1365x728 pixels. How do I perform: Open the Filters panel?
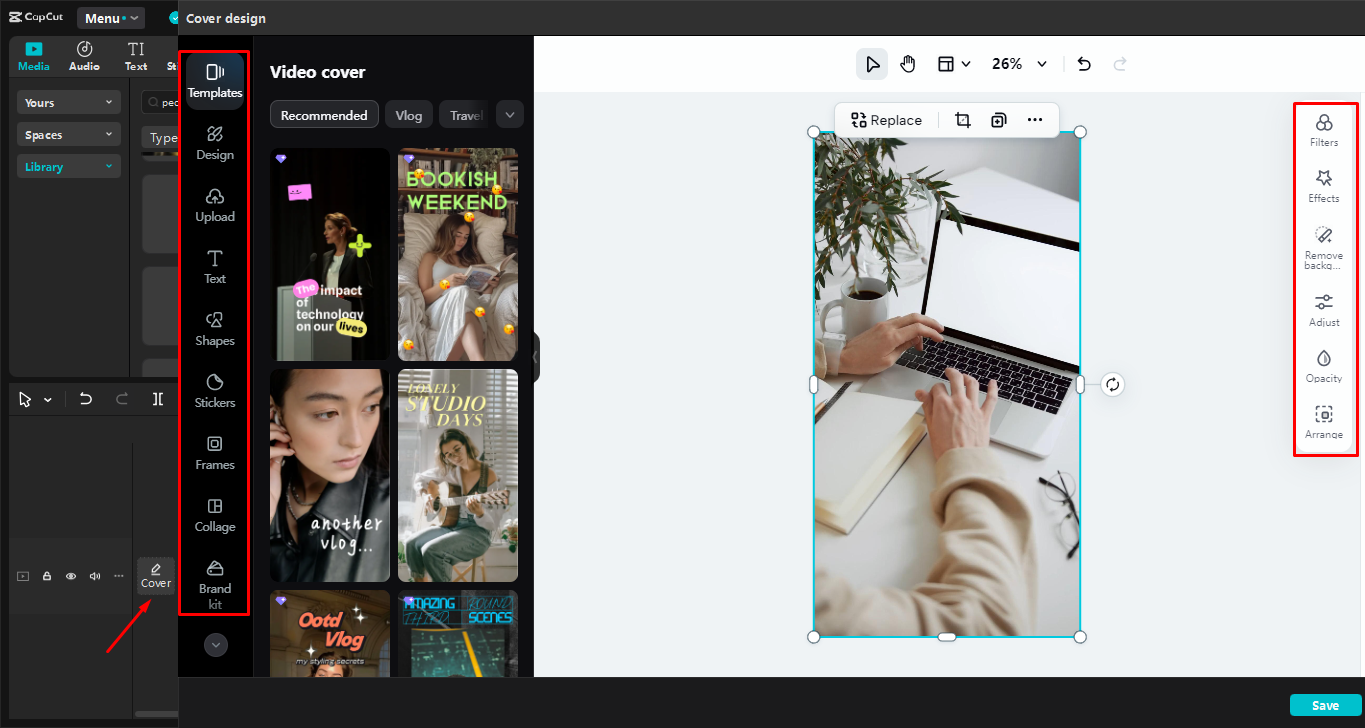tap(1323, 131)
